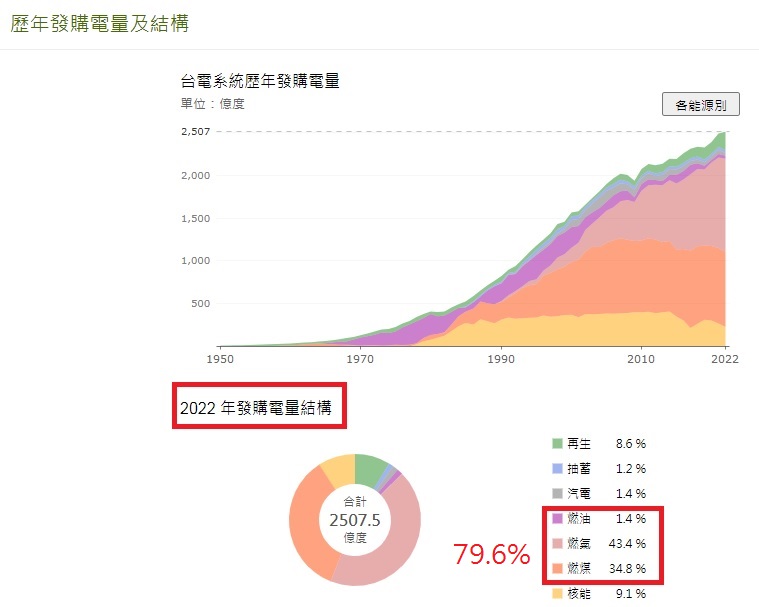The height and width of the screenshot is (607, 759).
Task: Click the 2022 x-axis label
Action: (x=725, y=359)
